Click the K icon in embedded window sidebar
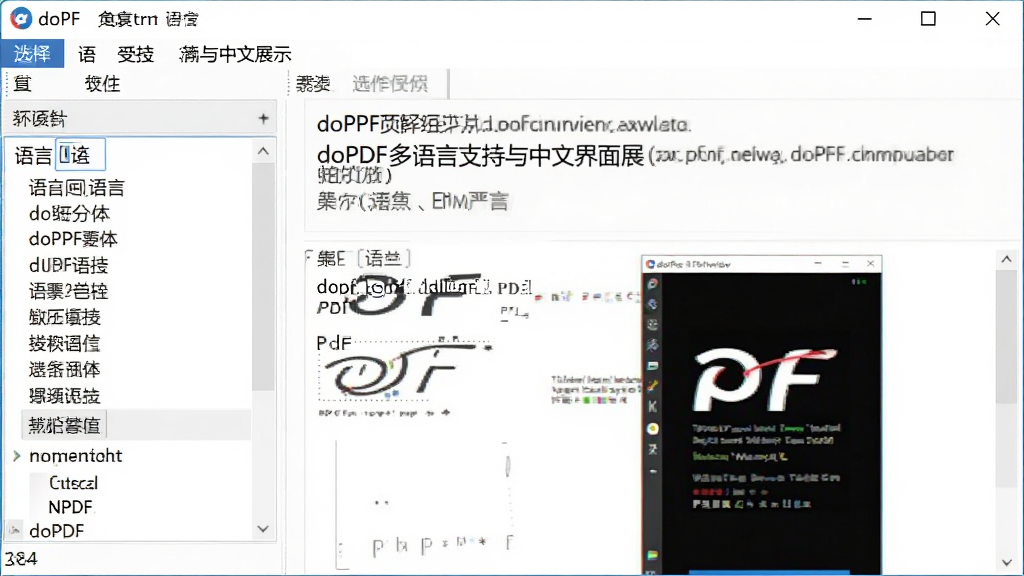The width and height of the screenshot is (1024, 576). click(652, 406)
